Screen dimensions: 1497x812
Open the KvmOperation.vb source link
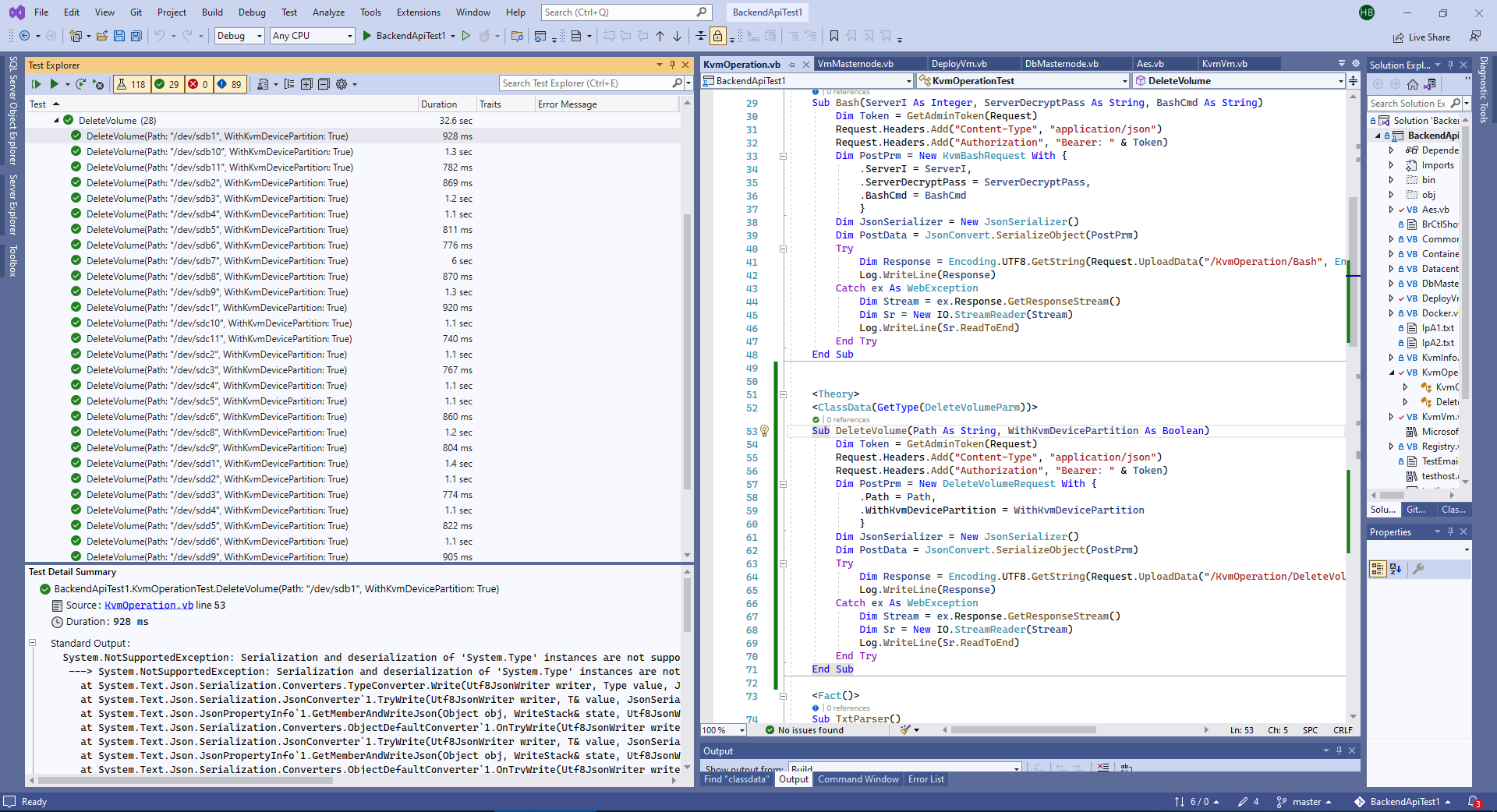148,605
